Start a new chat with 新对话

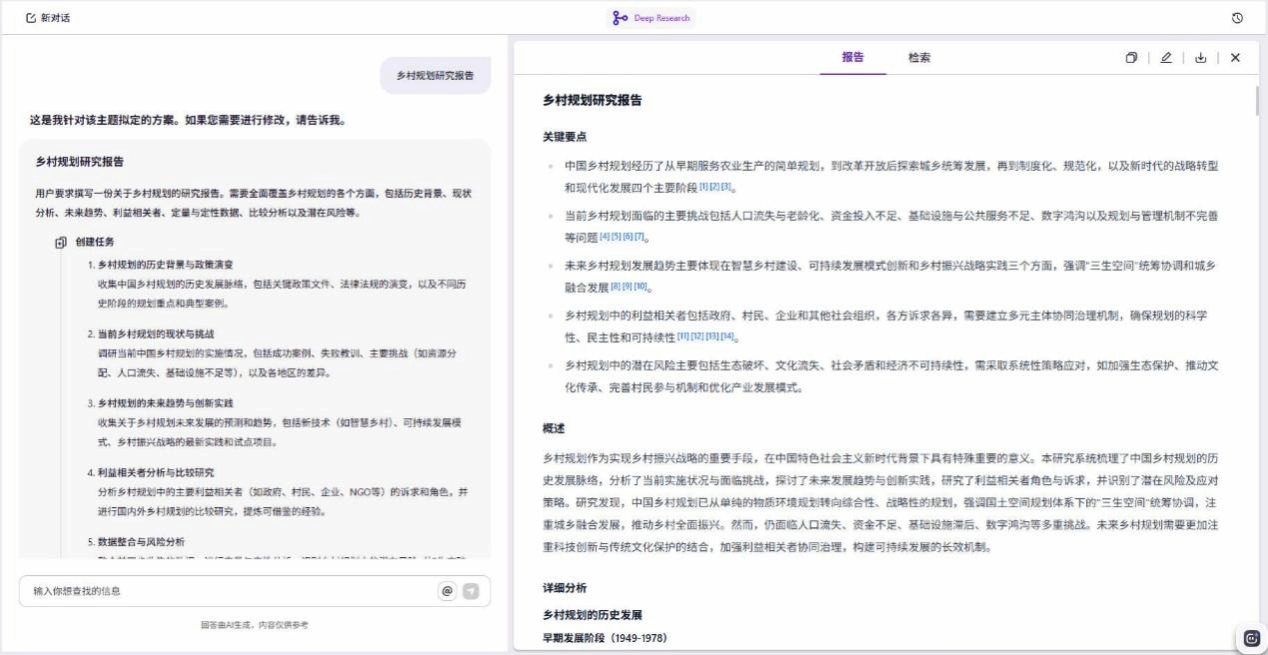coord(48,18)
